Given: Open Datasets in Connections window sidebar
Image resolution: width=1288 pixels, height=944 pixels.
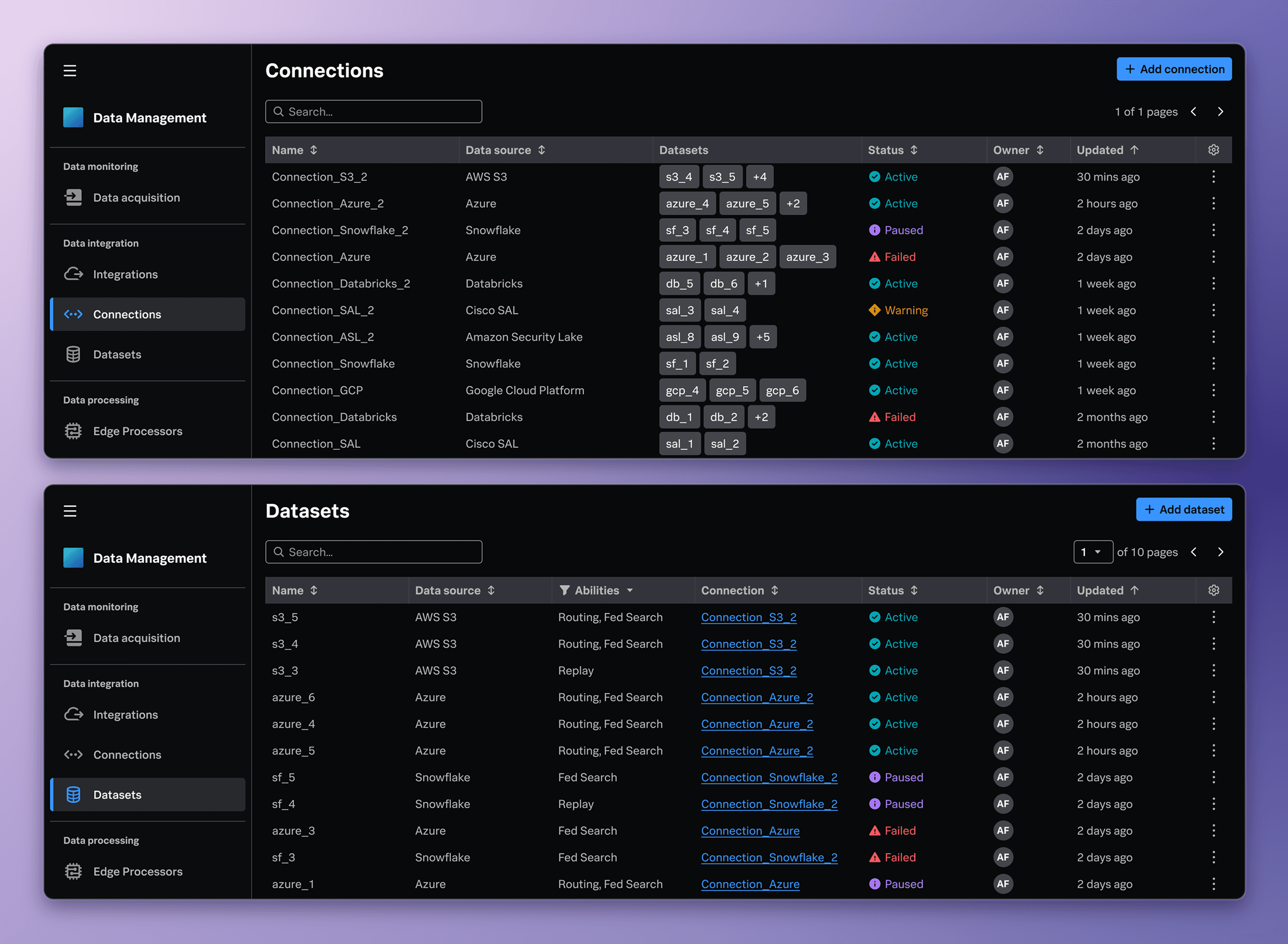Looking at the screenshot, I should [147, 355].
